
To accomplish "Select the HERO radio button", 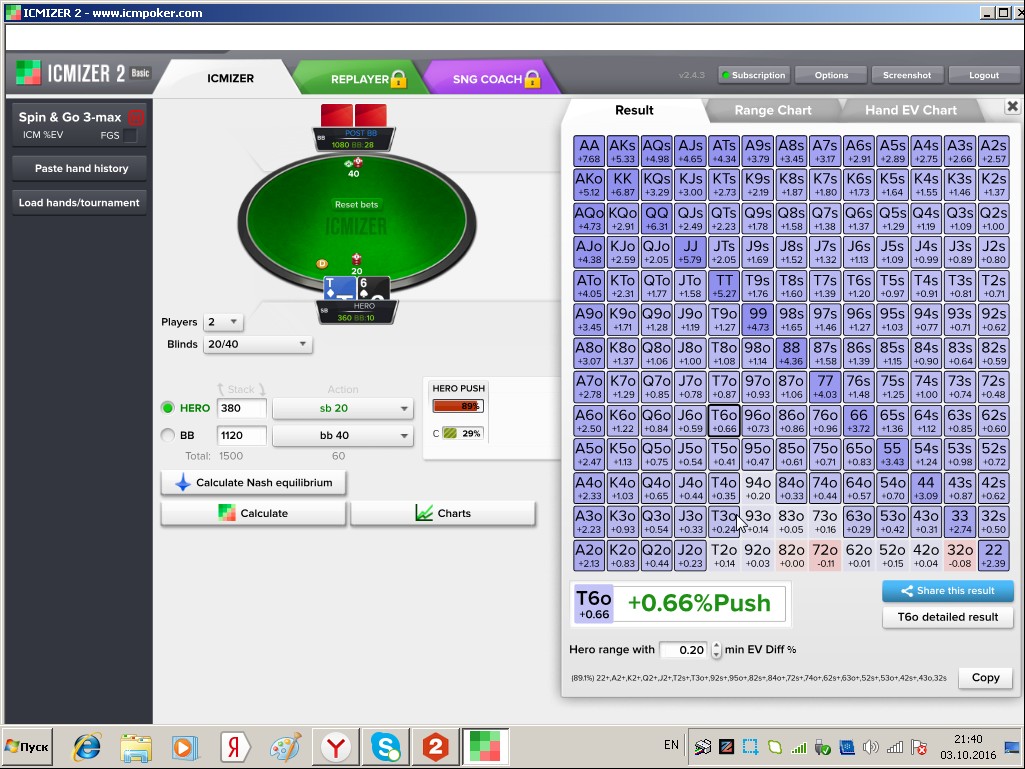I will 168,408.
